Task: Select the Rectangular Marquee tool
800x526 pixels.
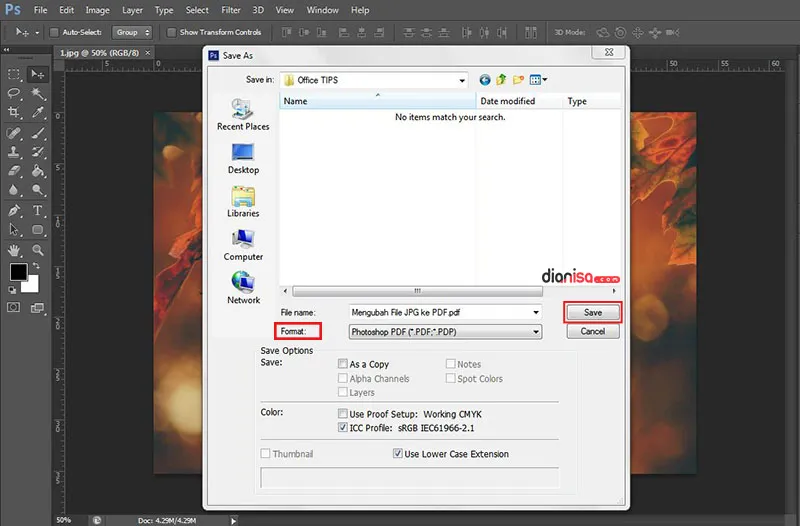Action: [14, 74]
